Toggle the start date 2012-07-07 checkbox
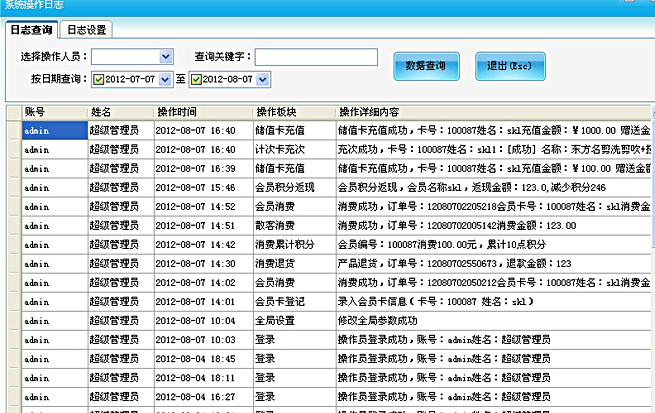 [x=99, y=79]
